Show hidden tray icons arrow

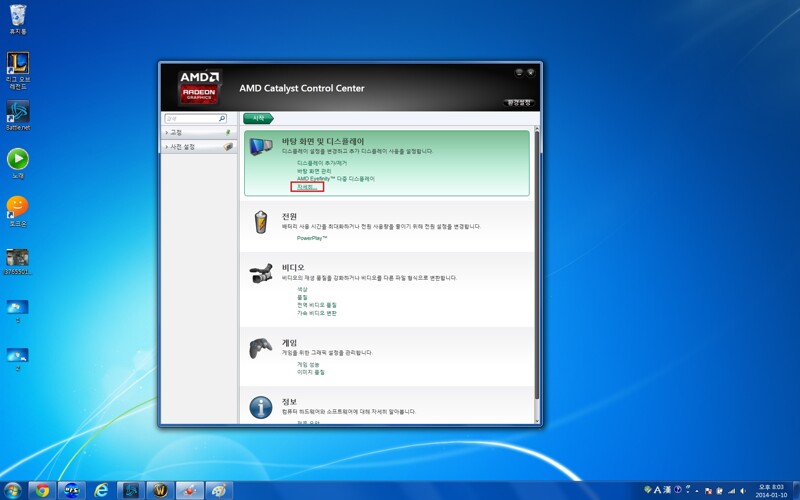click(x=697, y=491)
